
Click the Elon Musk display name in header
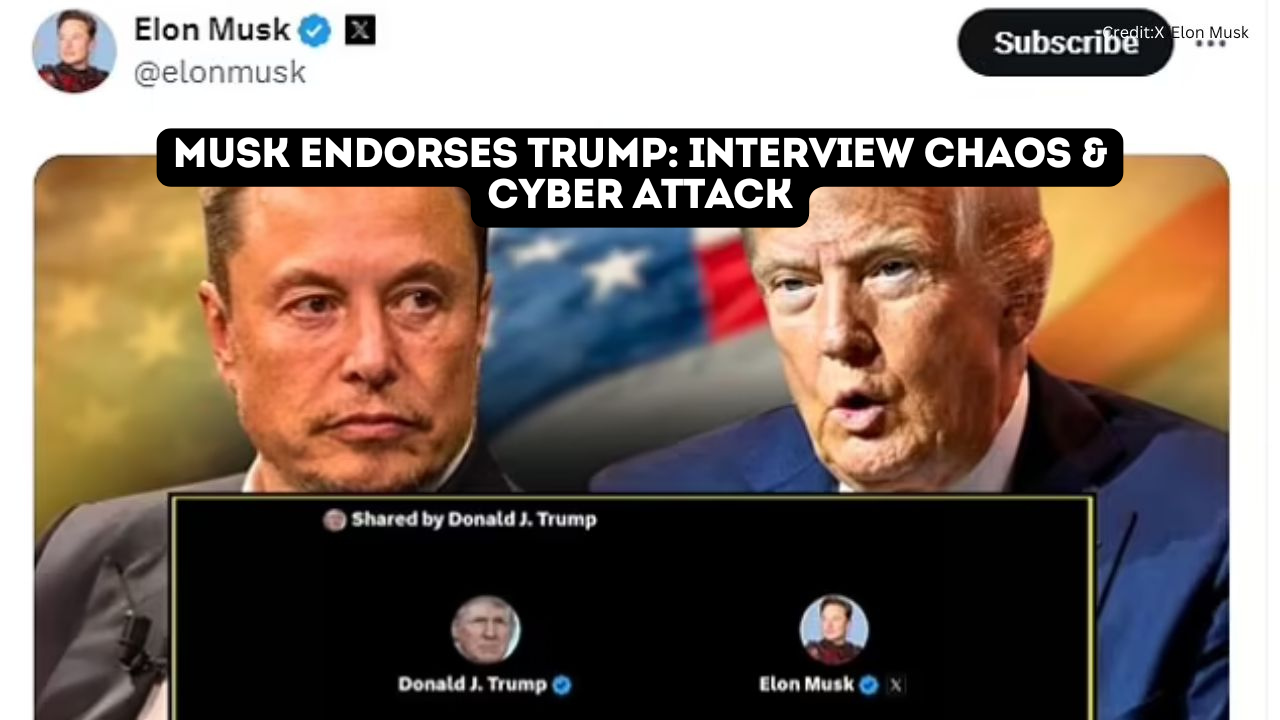(212, 30)
